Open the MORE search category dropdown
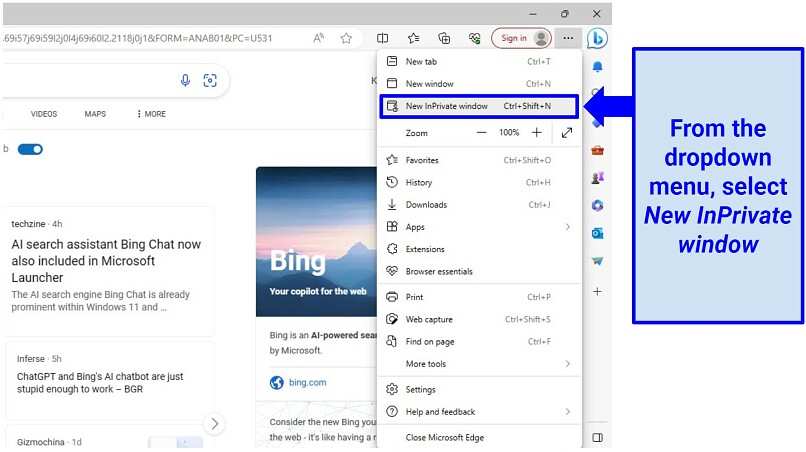The width and height of the screenshot is (806, 452). 151,114
